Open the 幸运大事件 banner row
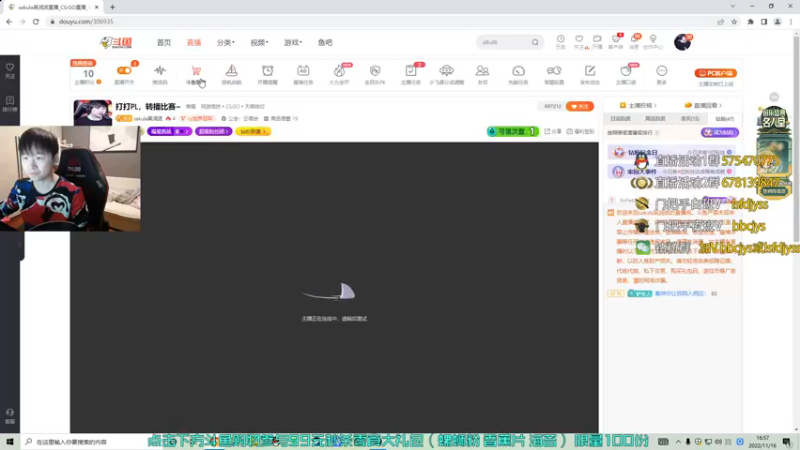The image size is (800, 450). pos(672,171)
